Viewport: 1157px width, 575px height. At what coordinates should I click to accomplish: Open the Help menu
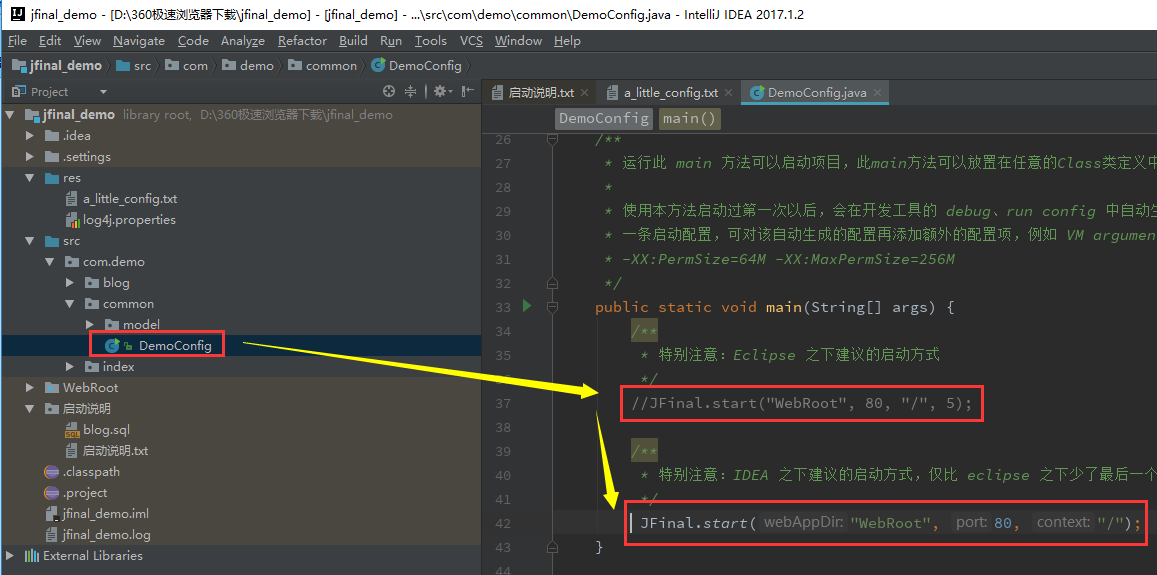tap(567, 41)
